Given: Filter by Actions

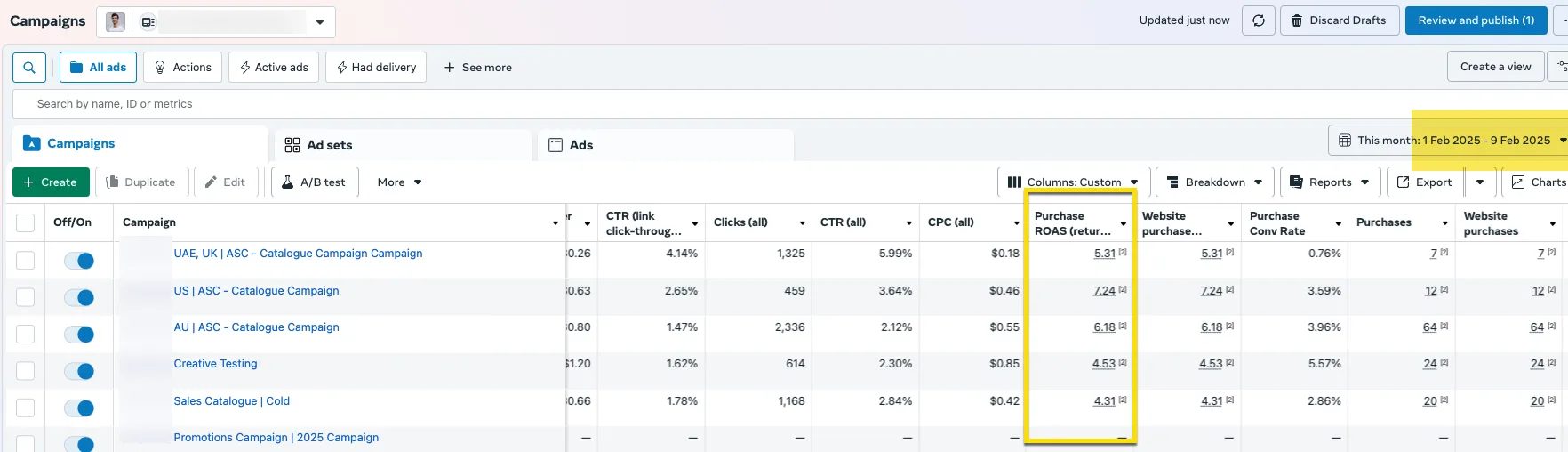Looking at the screenshot, I should click(183, 68).
